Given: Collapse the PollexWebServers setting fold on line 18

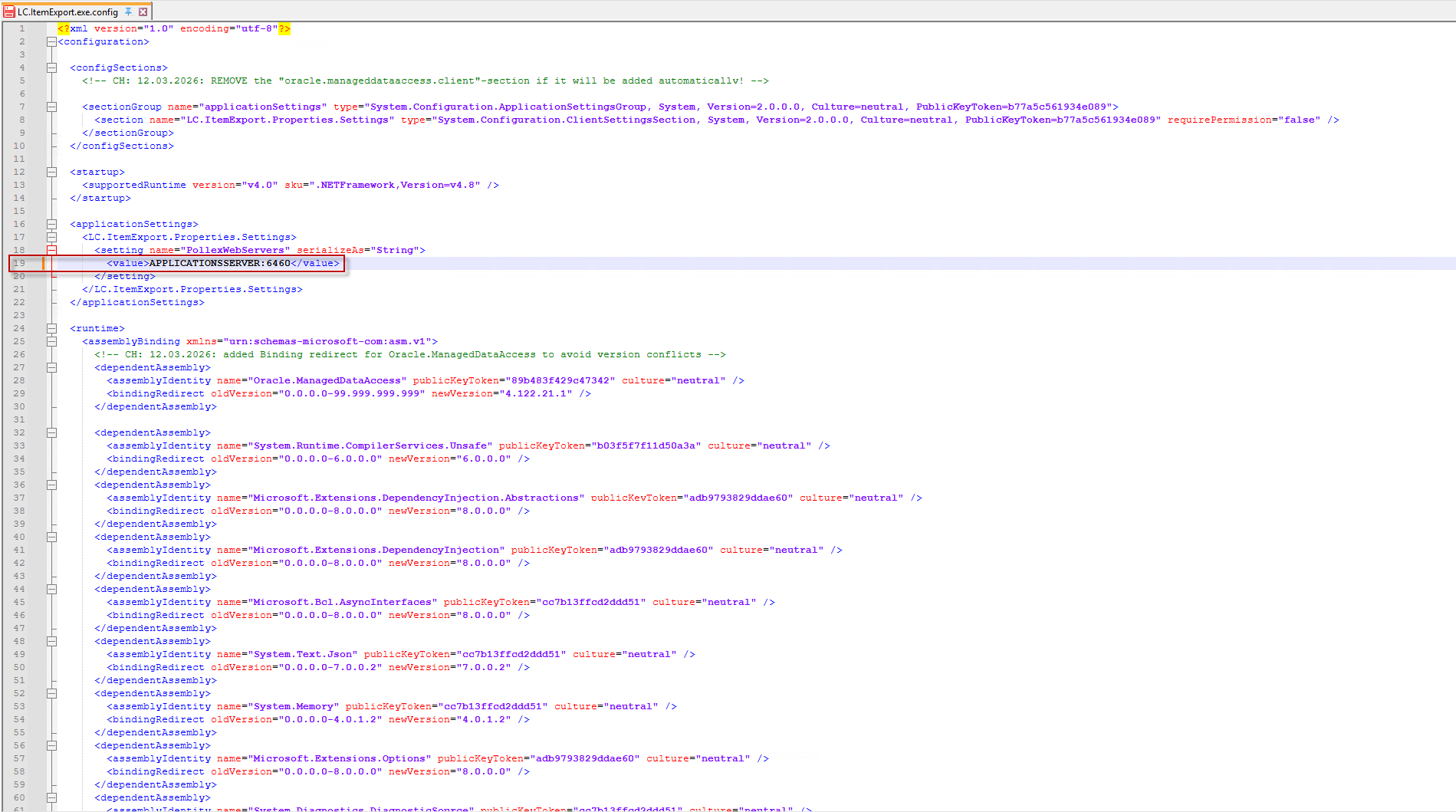Looking at the screenshot, I should point(51,250).
